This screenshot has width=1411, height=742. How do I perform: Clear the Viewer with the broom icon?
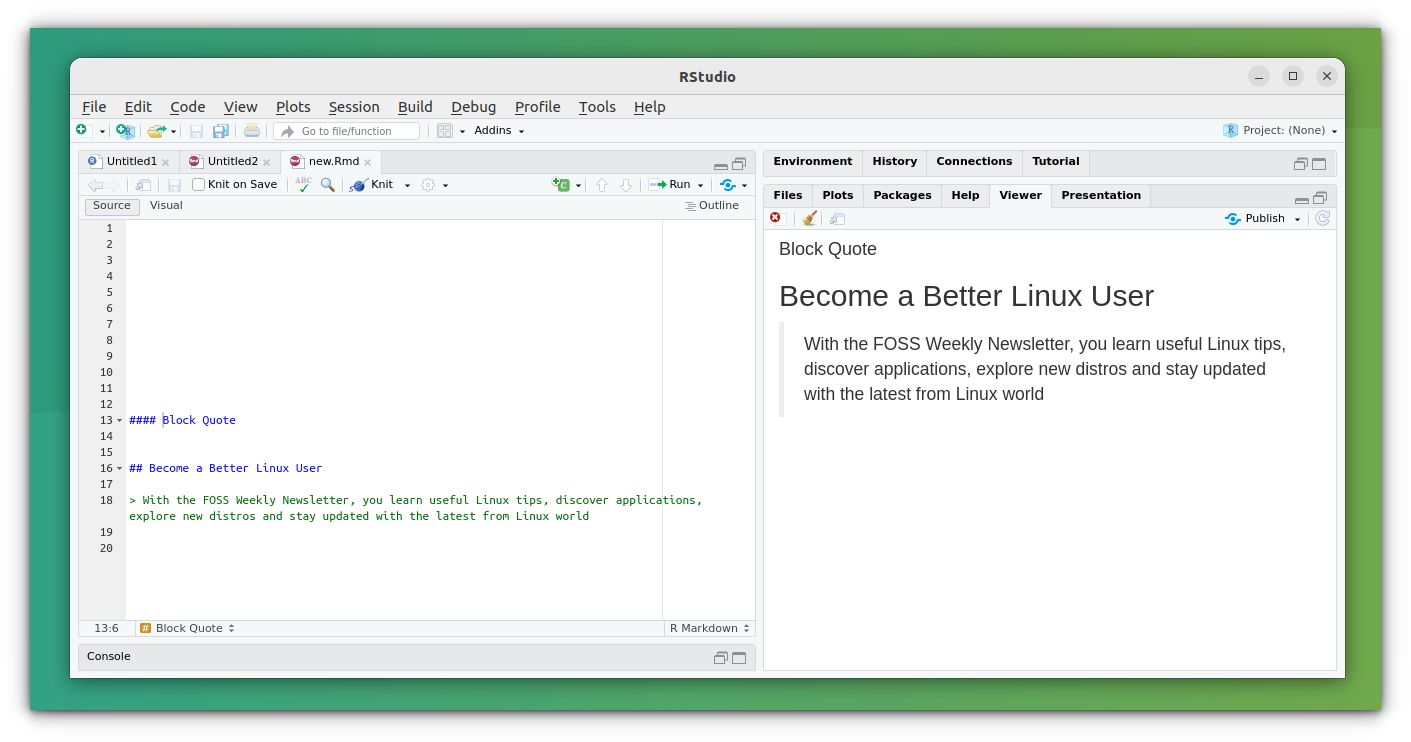808,218
